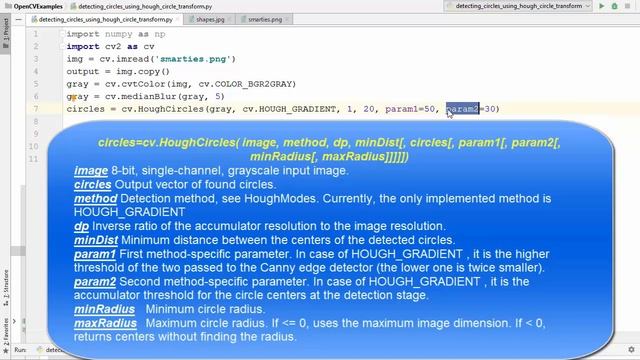This screenshot has height=360, width=640.
Task: Click line number 8 in the gutter
Action: click(36, 121)
